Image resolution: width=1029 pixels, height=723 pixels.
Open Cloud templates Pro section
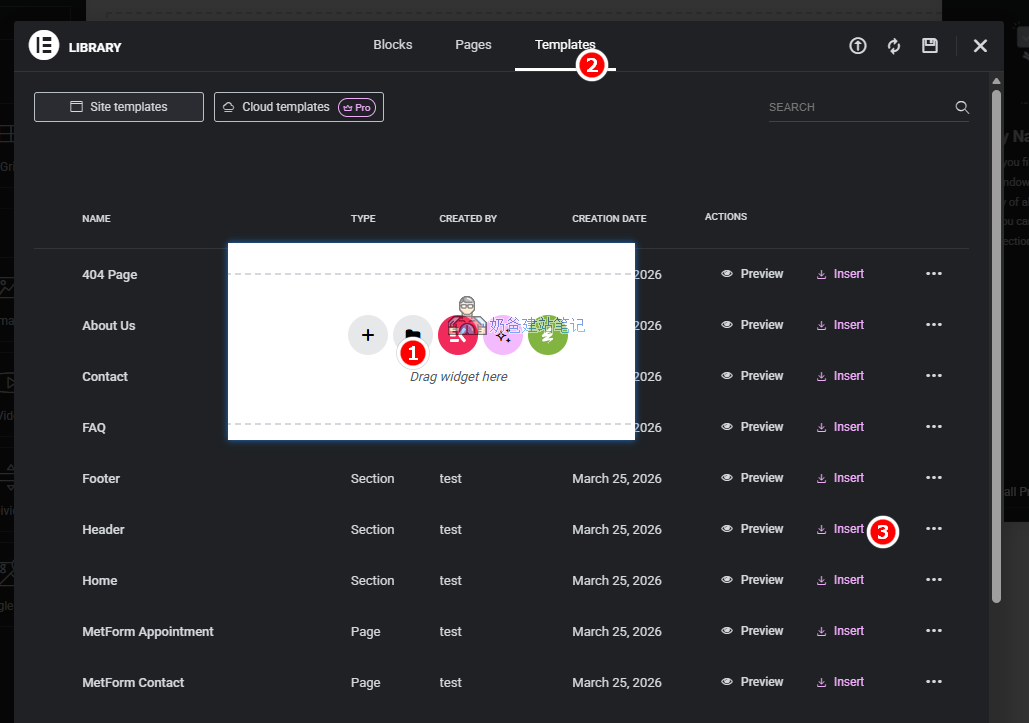click(298, 107)
